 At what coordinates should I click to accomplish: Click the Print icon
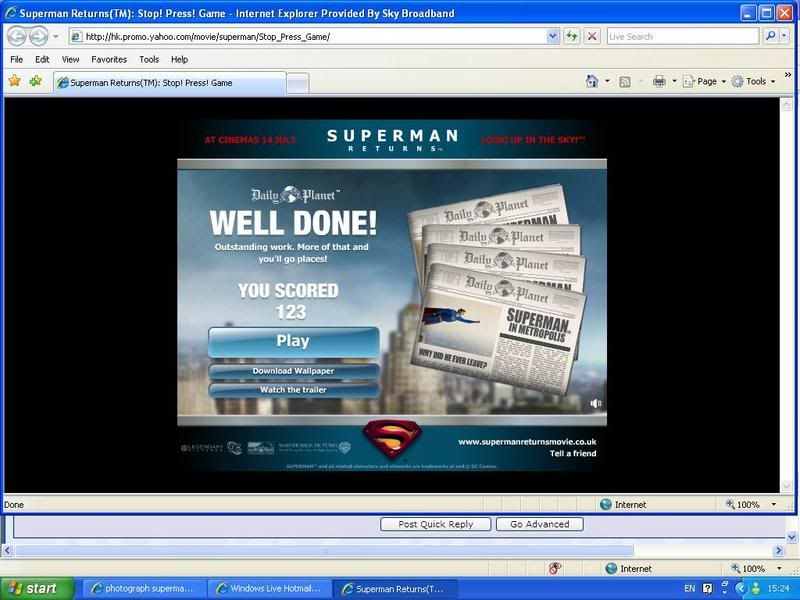659,81
